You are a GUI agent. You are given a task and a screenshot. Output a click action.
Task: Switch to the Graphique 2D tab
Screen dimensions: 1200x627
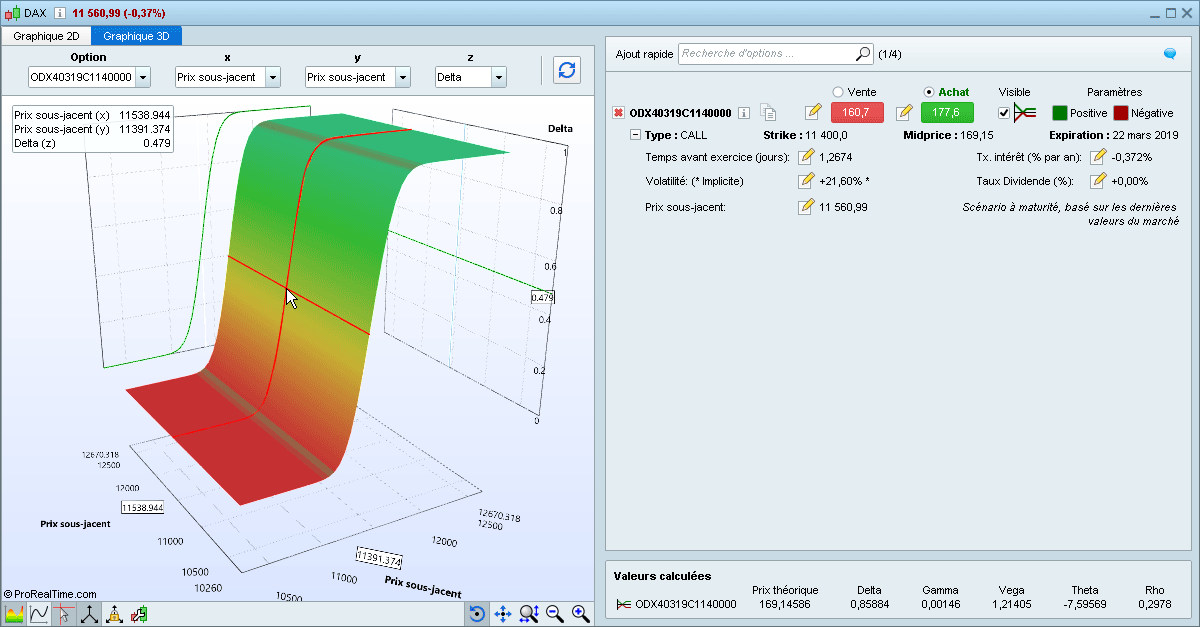click(46, 35)
